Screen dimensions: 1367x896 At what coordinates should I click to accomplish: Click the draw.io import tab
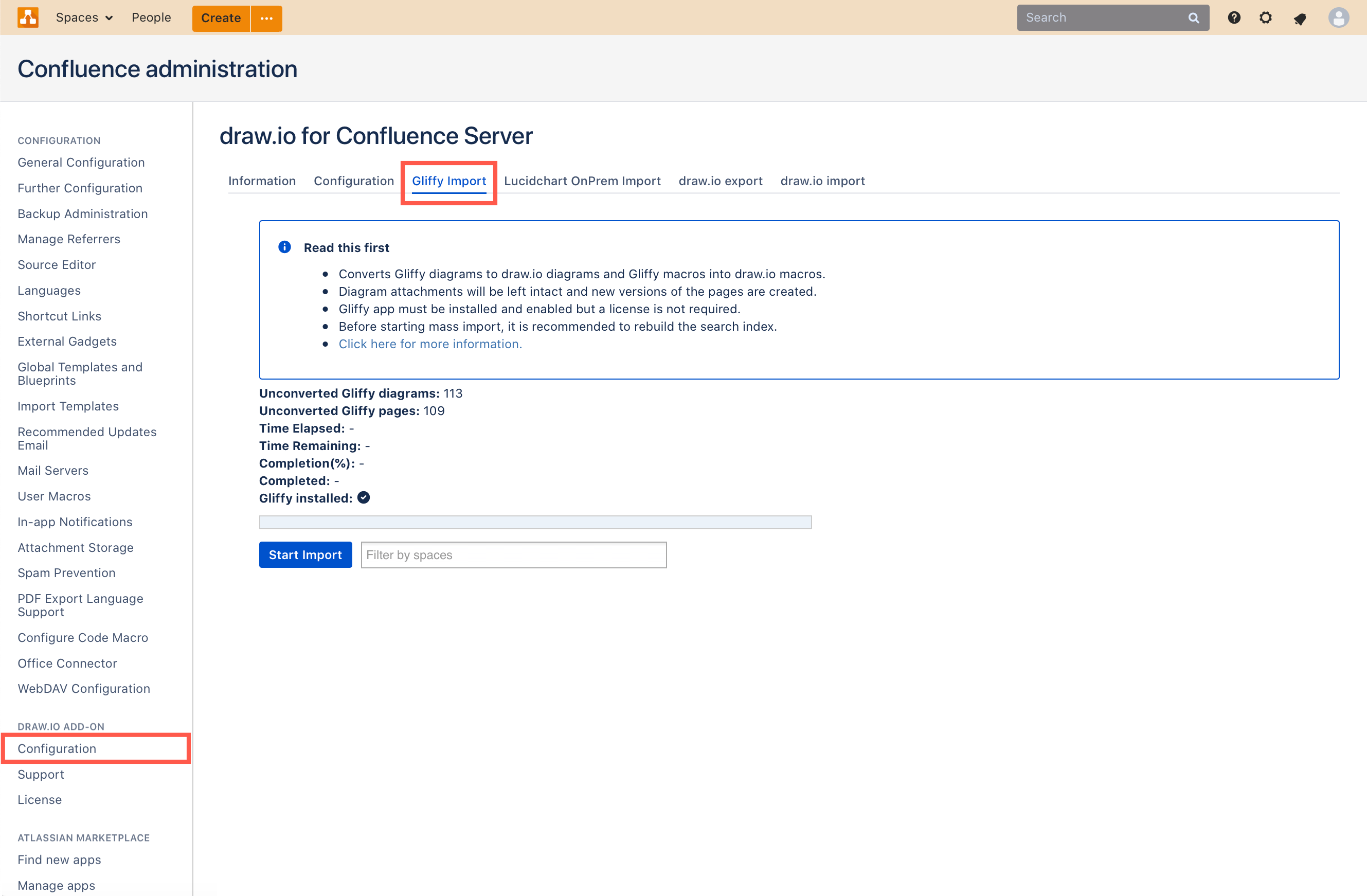click(823, 181)
